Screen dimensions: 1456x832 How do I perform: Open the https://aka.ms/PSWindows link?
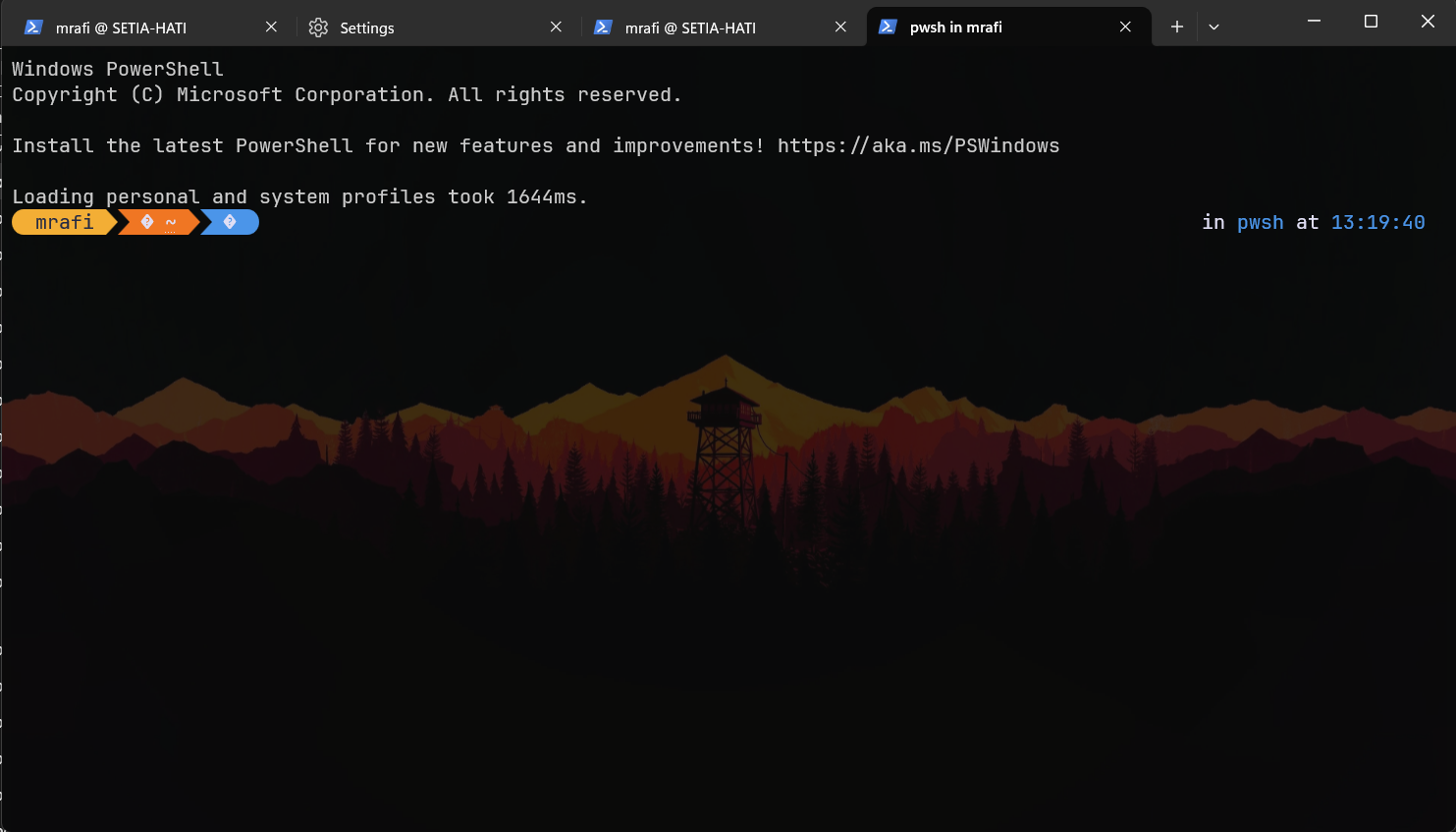[x=918, y=145]
